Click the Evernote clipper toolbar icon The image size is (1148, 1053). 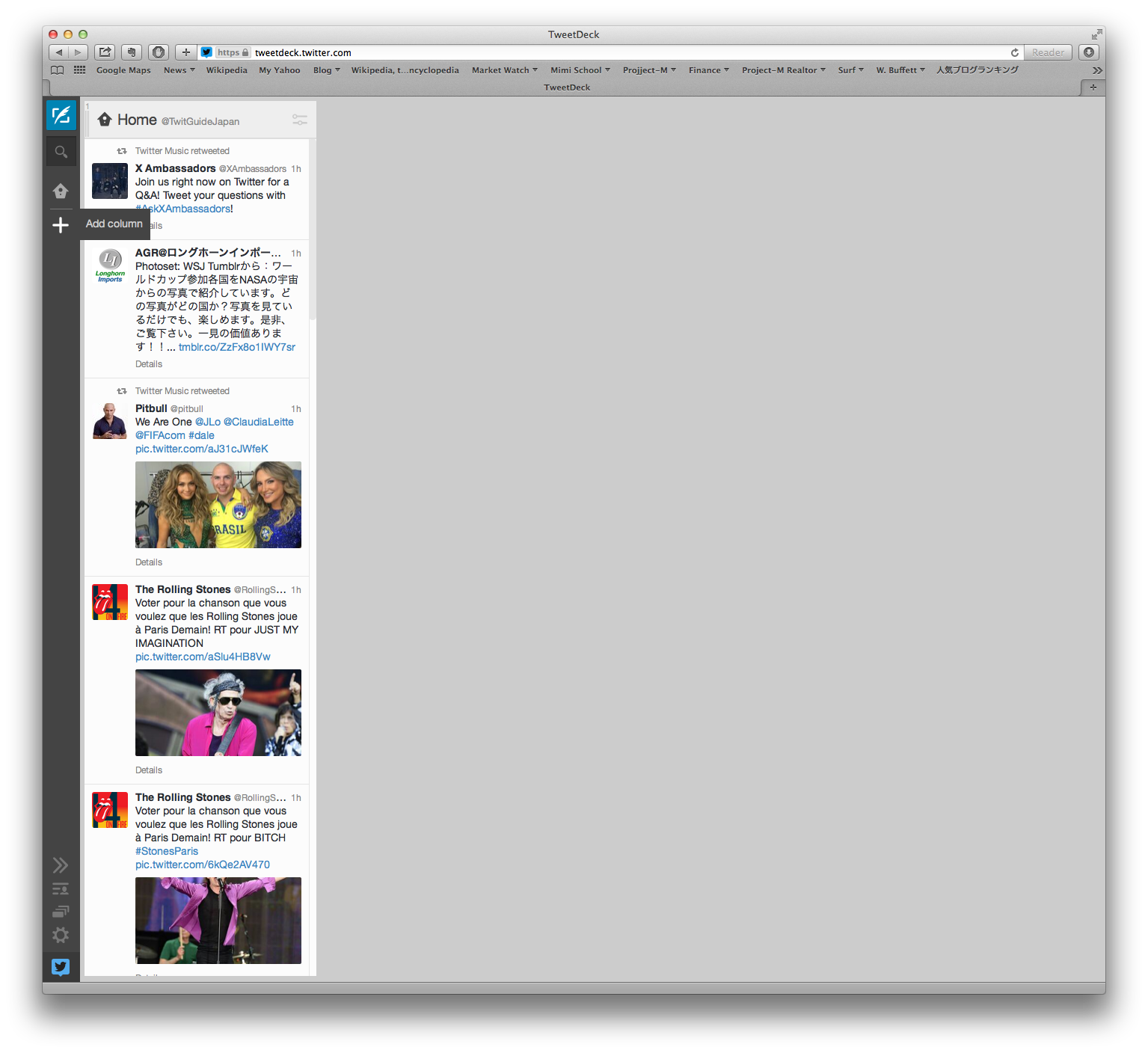pos(132,52)
